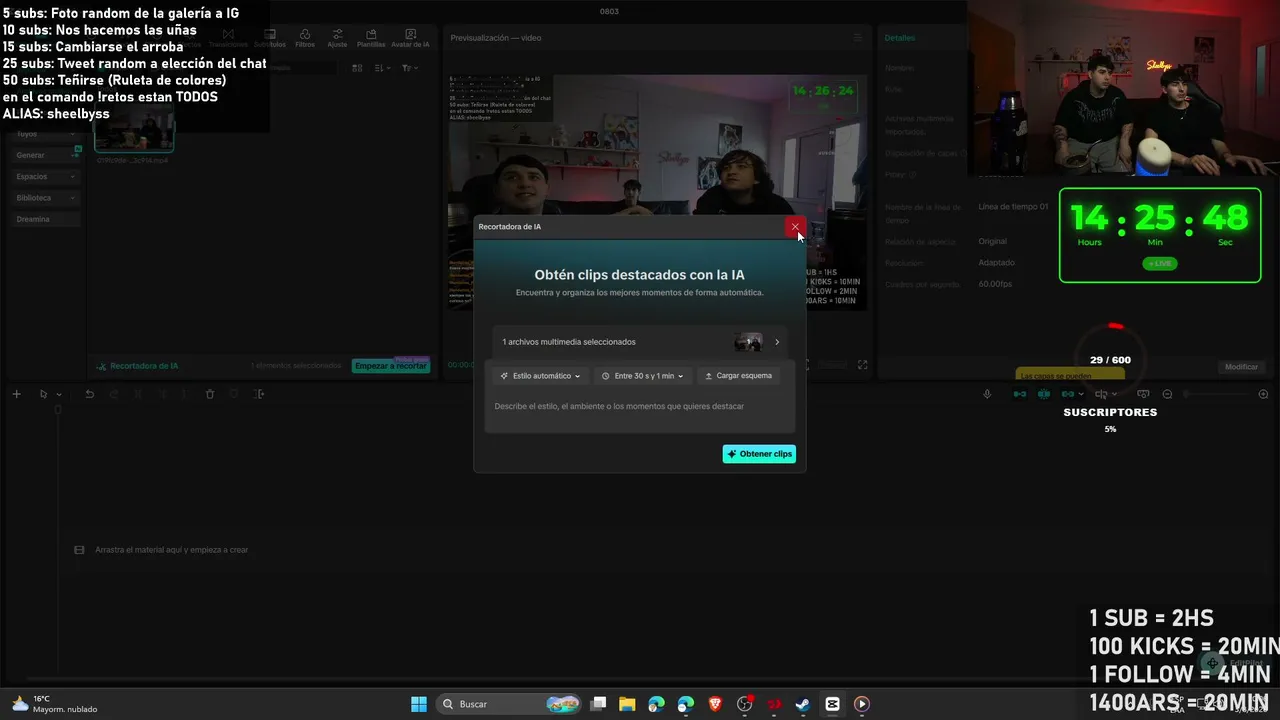The image size is (1280, 720).
Task: Delete the selected timeline clip
Action: (210, 394)
